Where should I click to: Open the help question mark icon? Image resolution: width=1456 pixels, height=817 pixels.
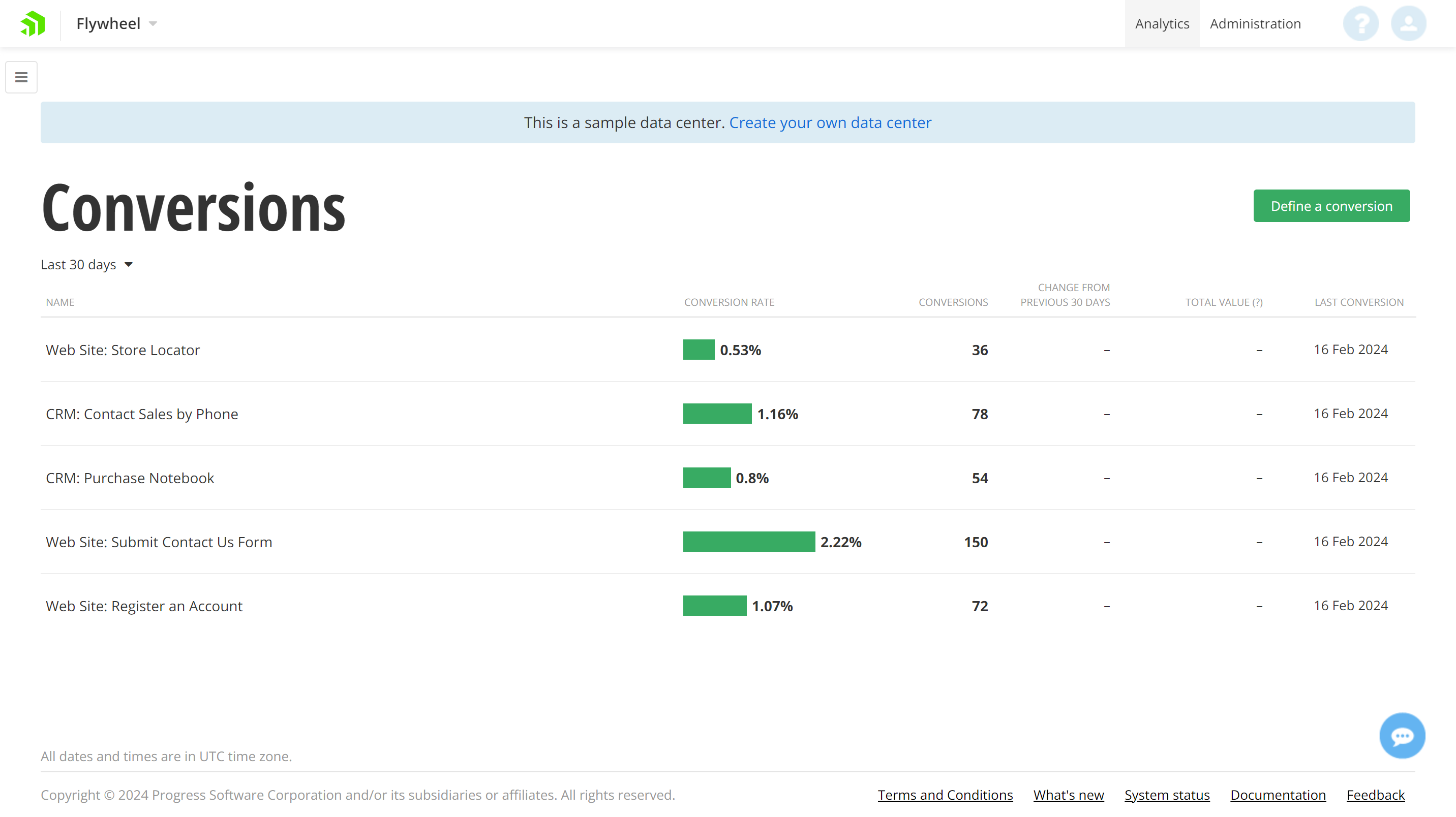pyautogui.click(x=1360, y=24)
